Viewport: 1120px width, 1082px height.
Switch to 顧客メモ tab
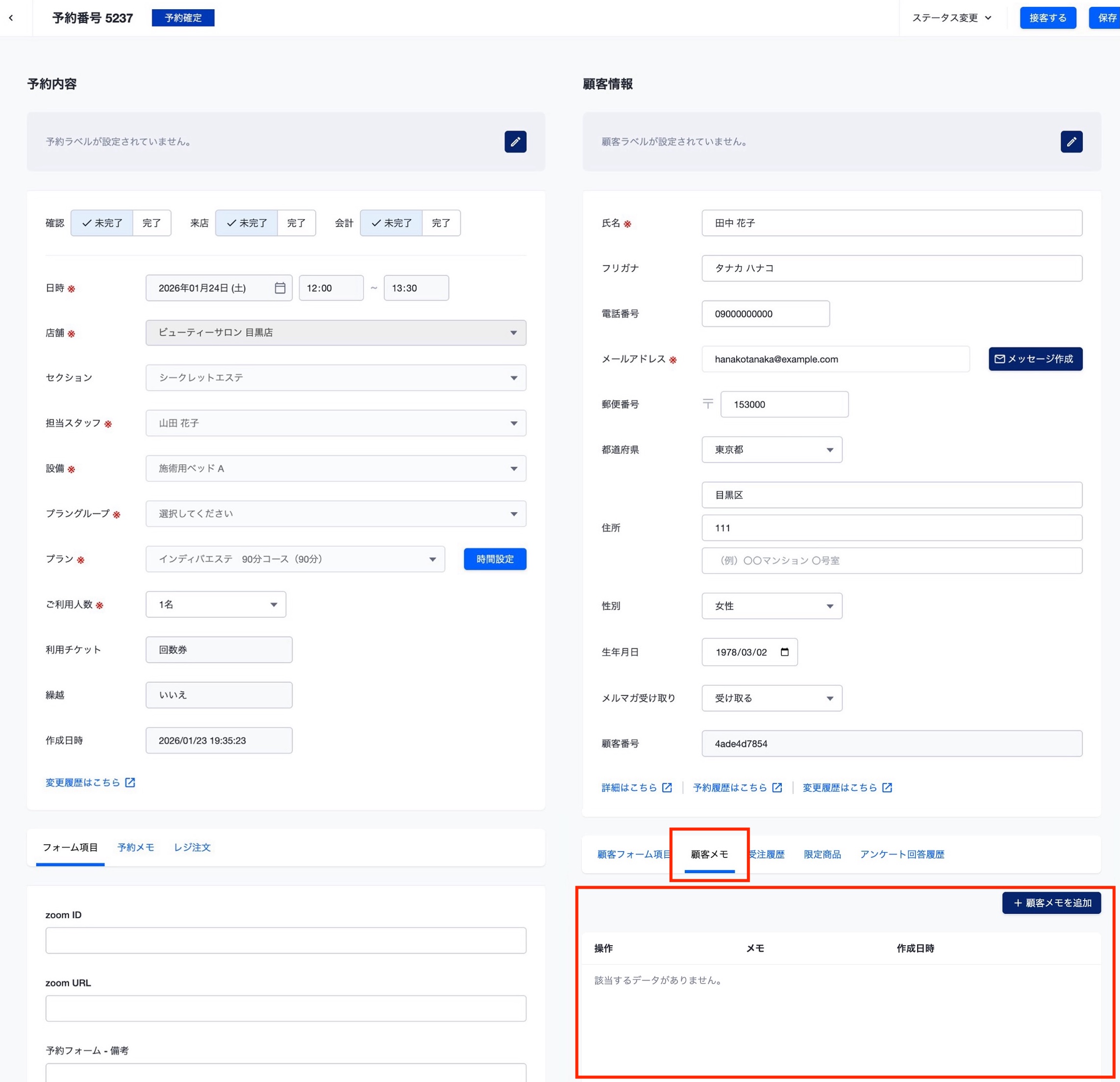[x=709, y=854]
